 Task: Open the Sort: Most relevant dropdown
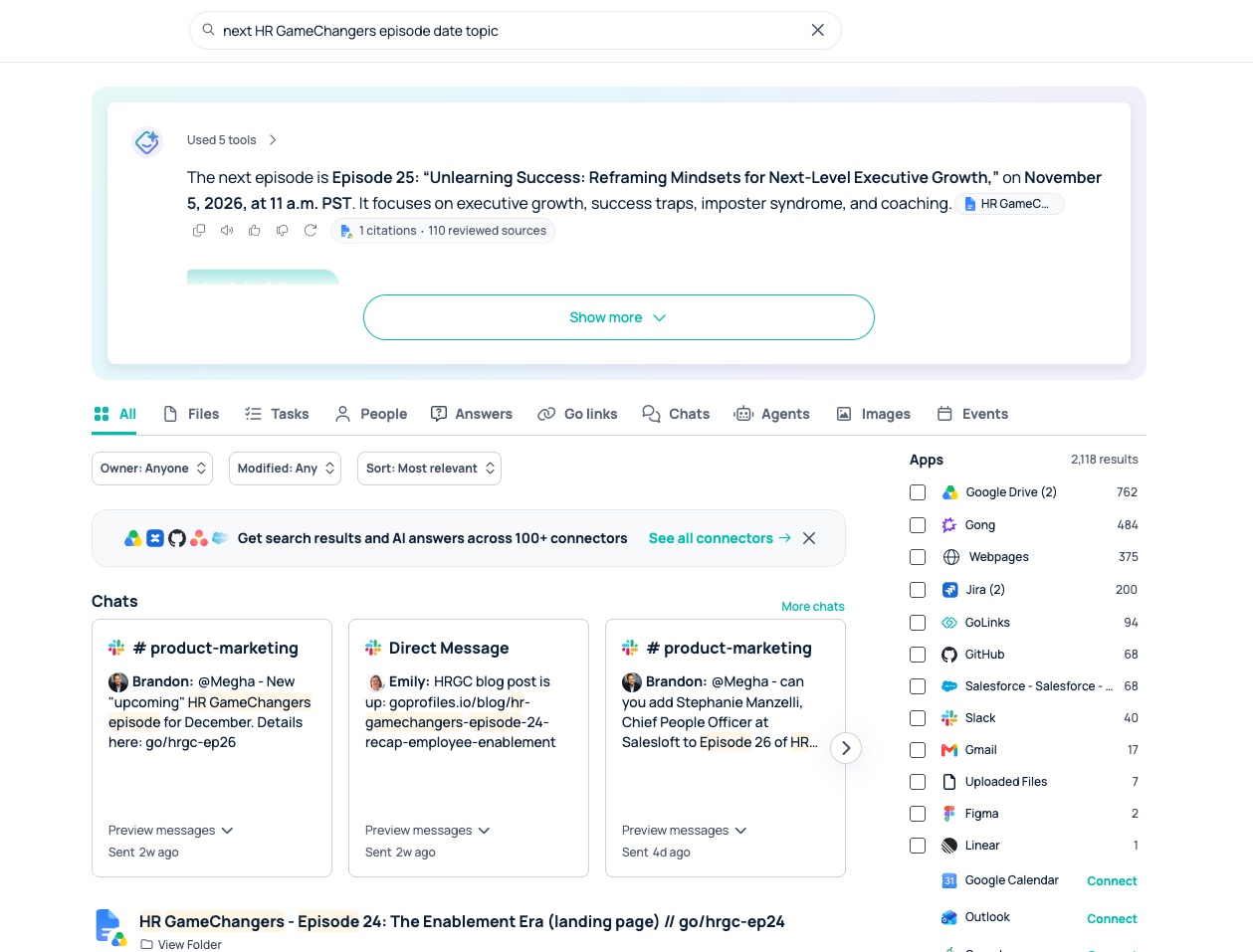tap(429, 469)
